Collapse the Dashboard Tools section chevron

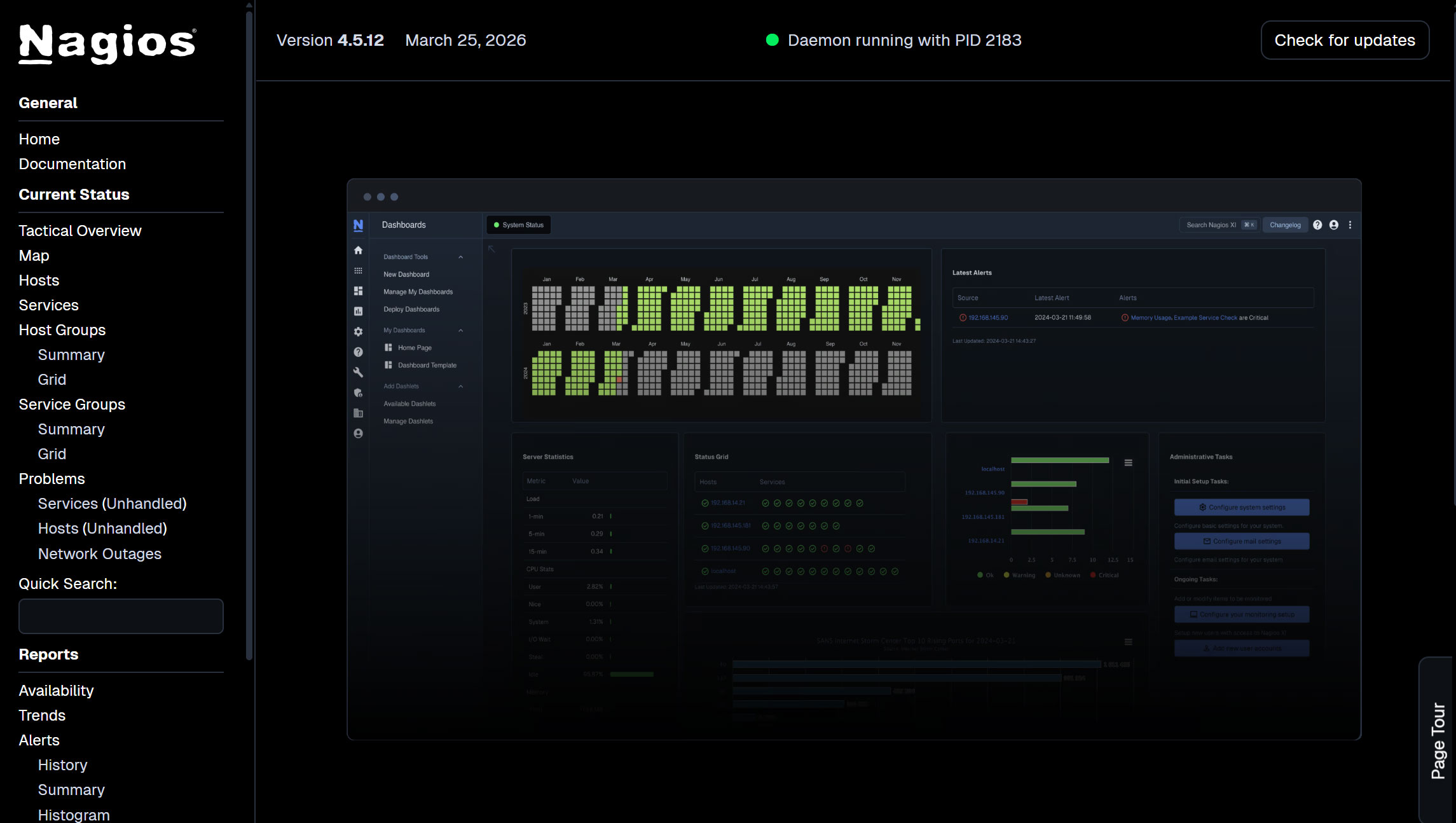tap(460, 257)
